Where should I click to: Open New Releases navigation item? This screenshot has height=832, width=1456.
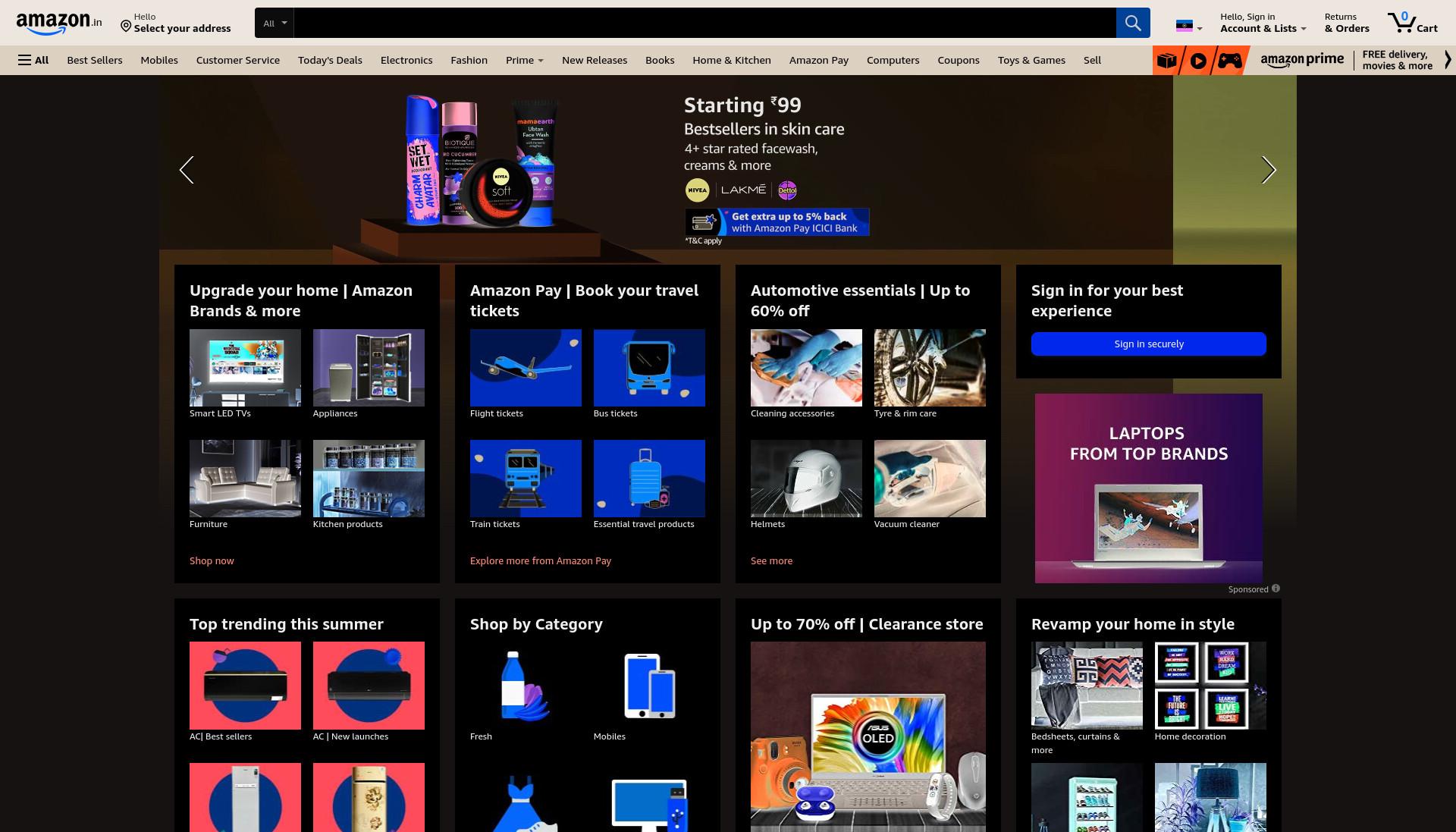595,60
